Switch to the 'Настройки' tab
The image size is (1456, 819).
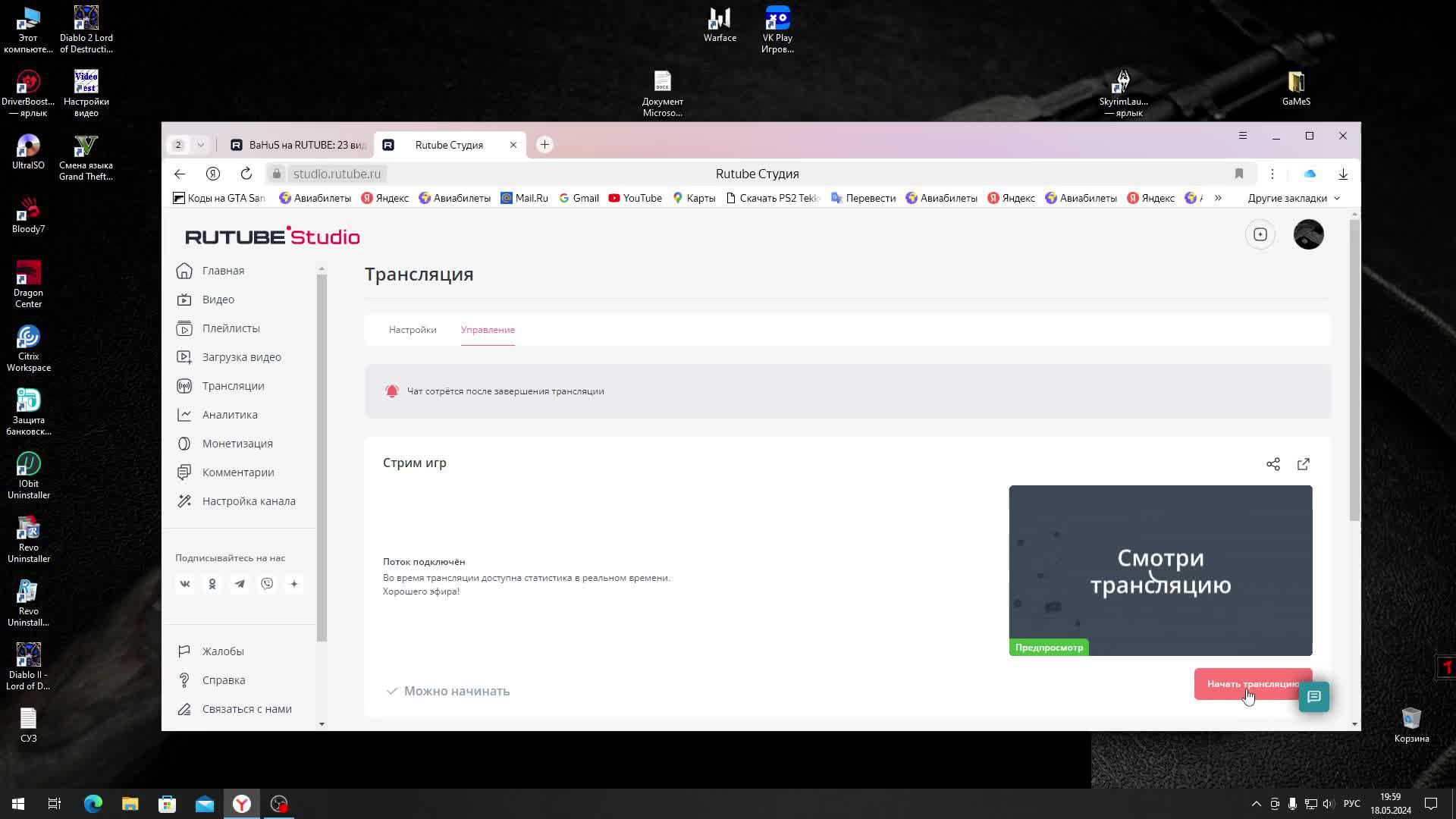click(x=413, y=330)
